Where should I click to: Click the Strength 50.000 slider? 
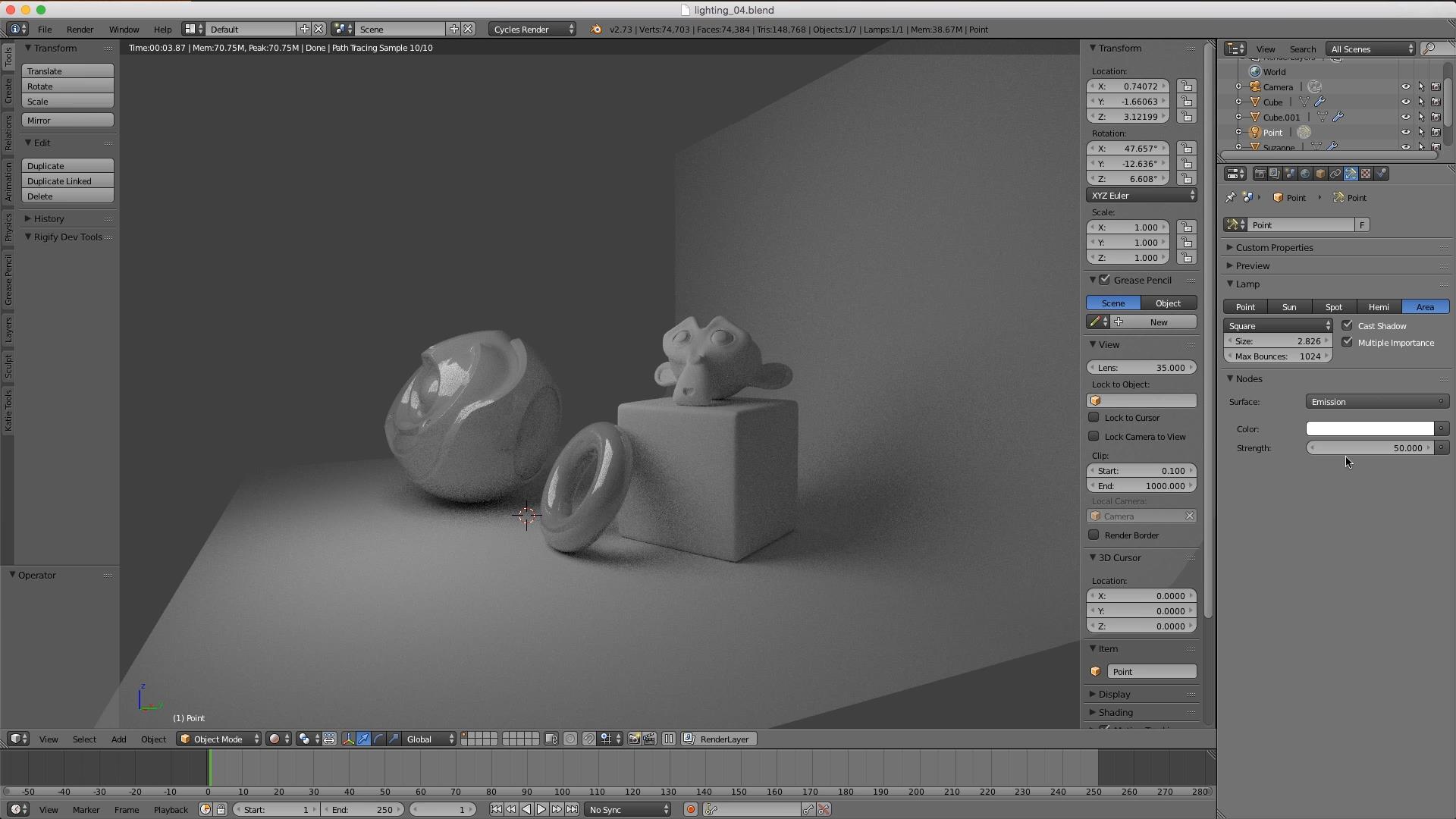pyautogui.click(x=1370, y=447)
